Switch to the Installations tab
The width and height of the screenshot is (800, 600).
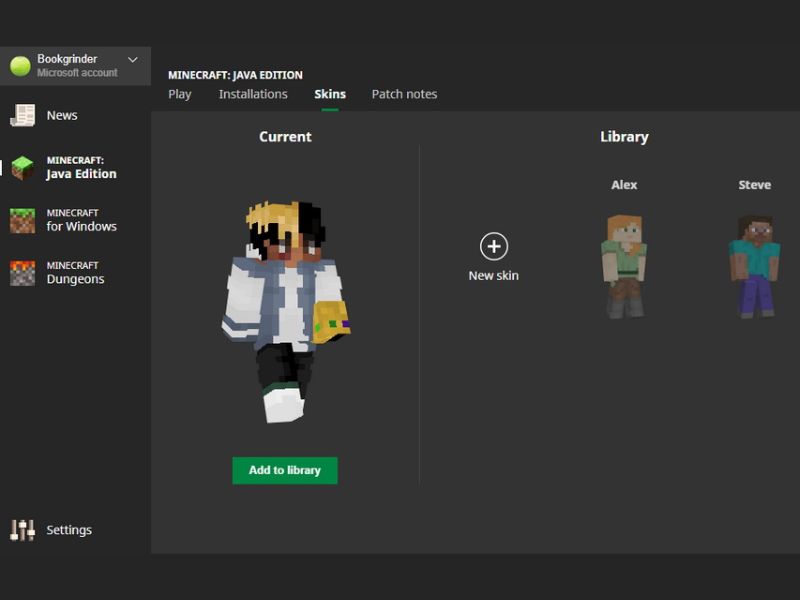pyautogui.click(x=253, y=94)
